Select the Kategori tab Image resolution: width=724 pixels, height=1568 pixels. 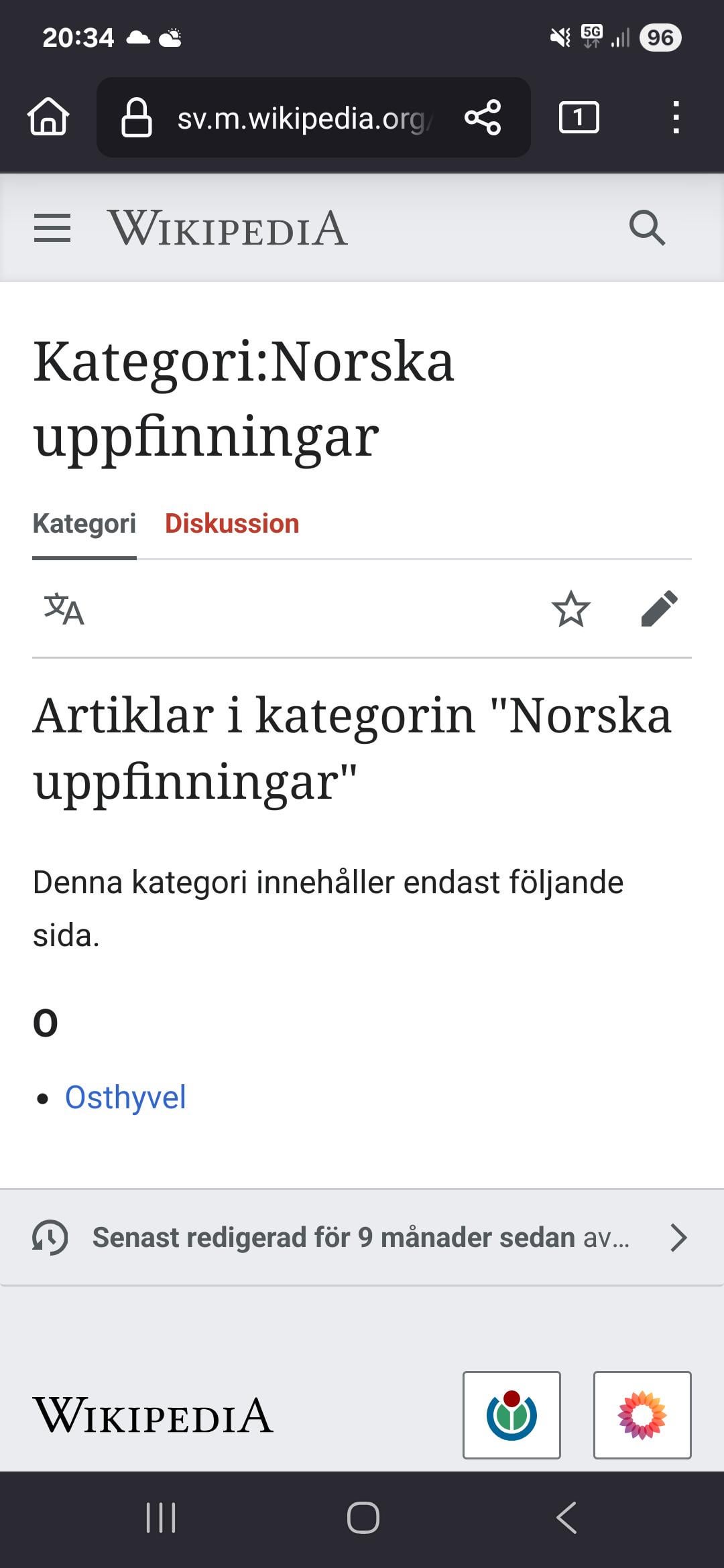tap(84, 524)
